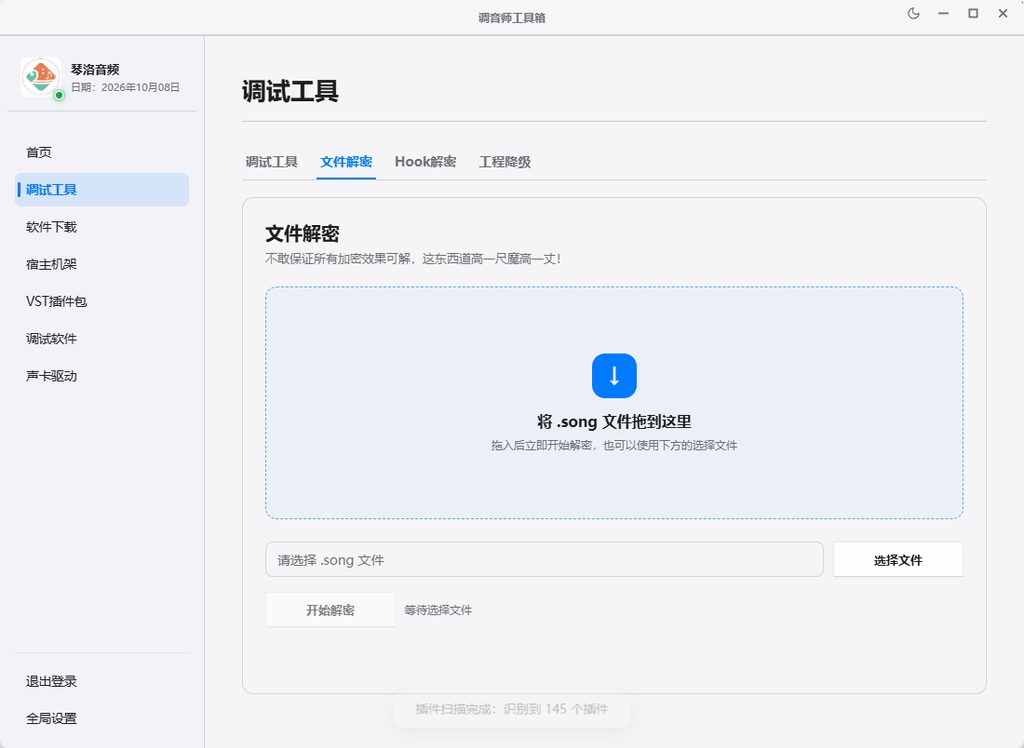The width and height of the screenshot is (1024, 748).
Task: Close the 调音师工具箱 window
Action: 1003,14
